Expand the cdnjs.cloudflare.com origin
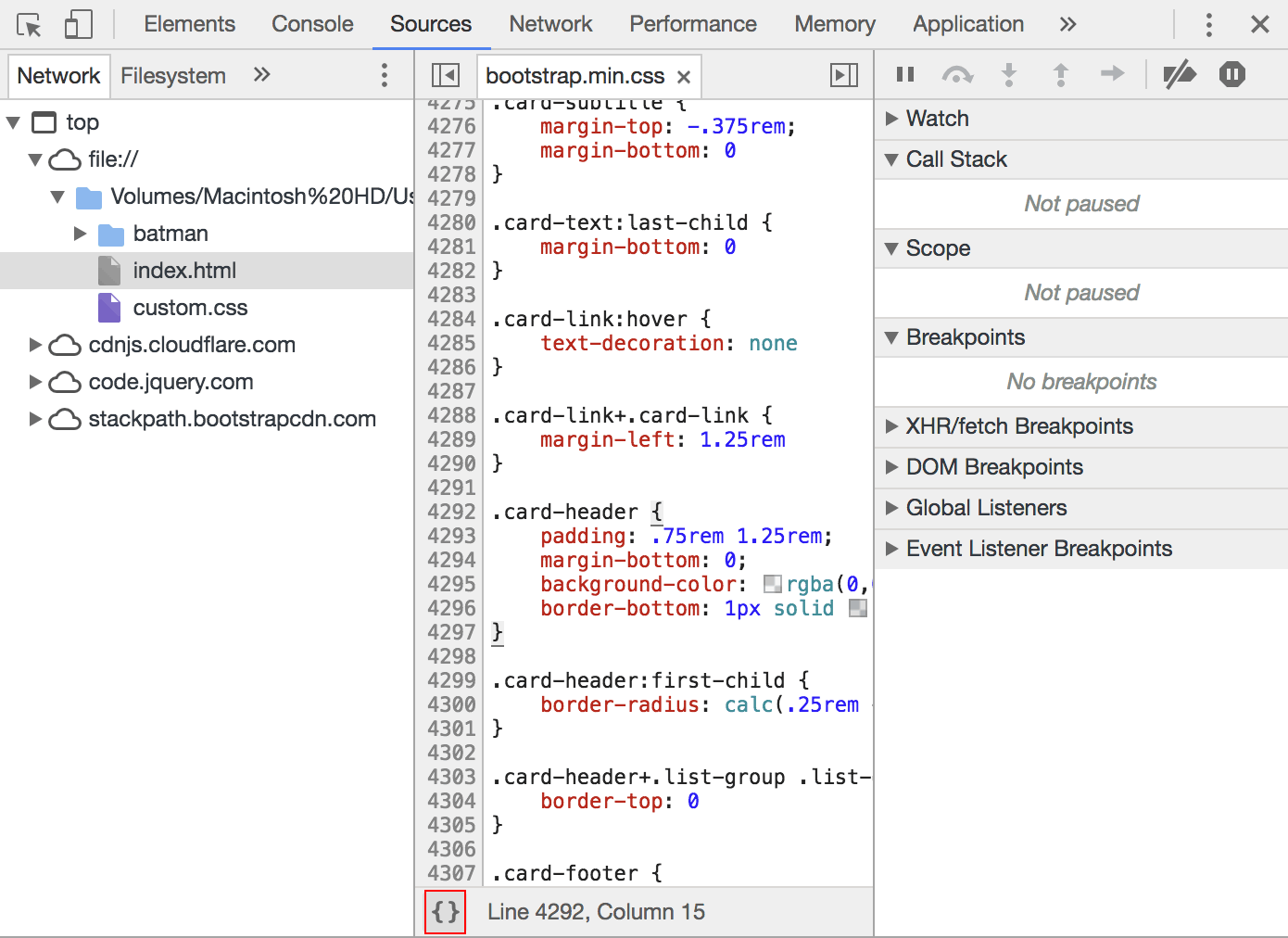The width and height of the screenshot is (1288, 938). pos(36,345)
